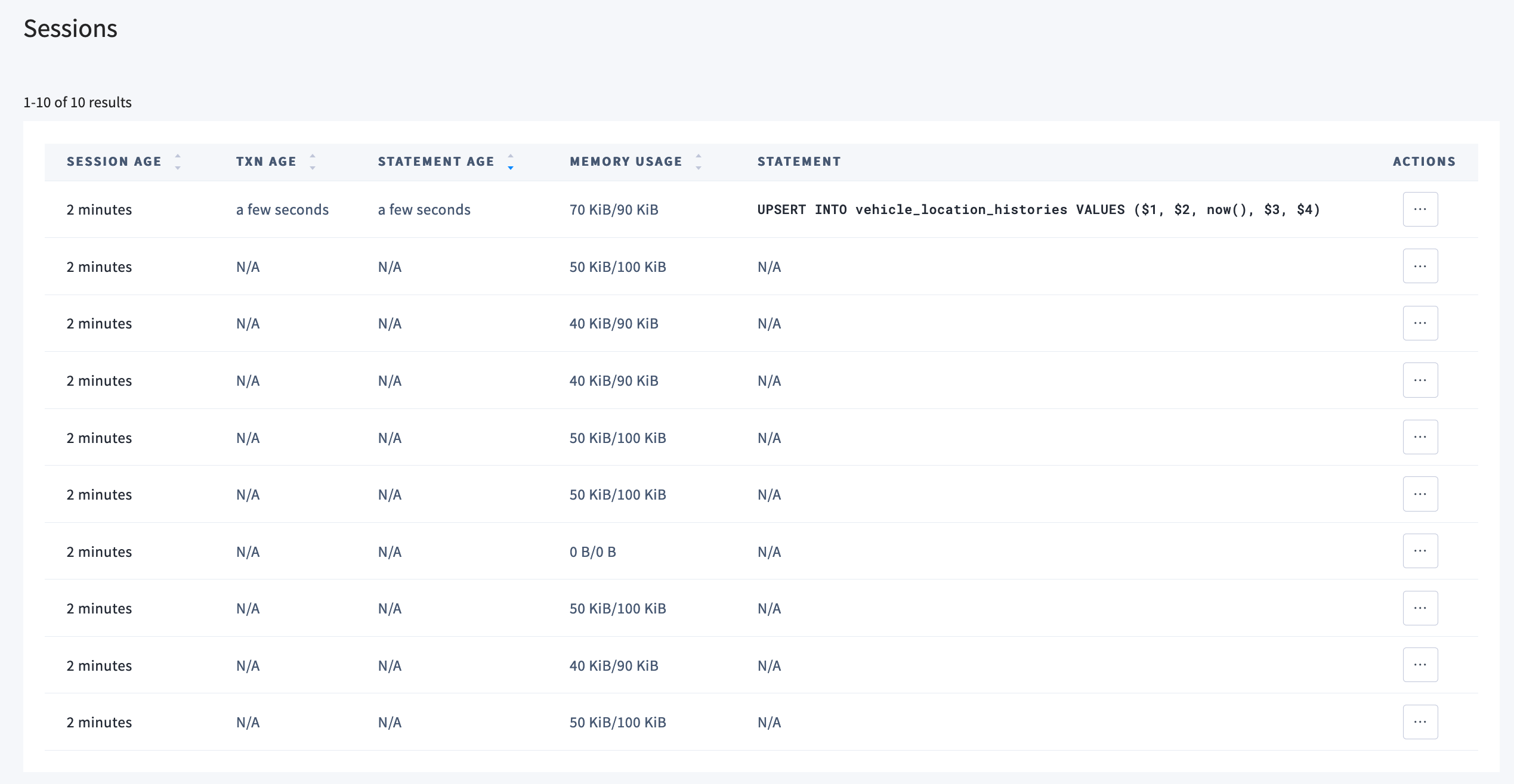Open the actions menu for the UPSERT session
The height and width of the screenshot is (784, 1514).
1420,209
